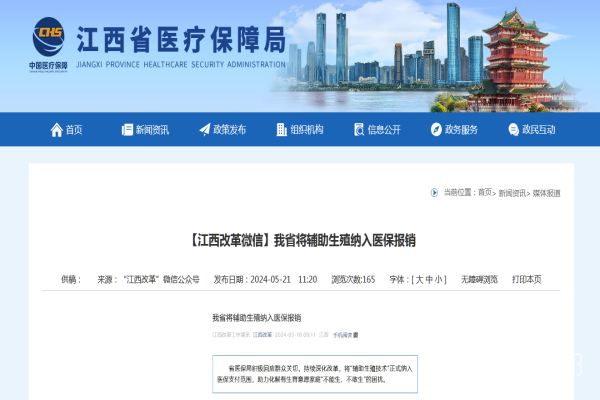Open 媒体报道 in the breadcrumb path
600x400 pixels.
[x=547, y=192]
